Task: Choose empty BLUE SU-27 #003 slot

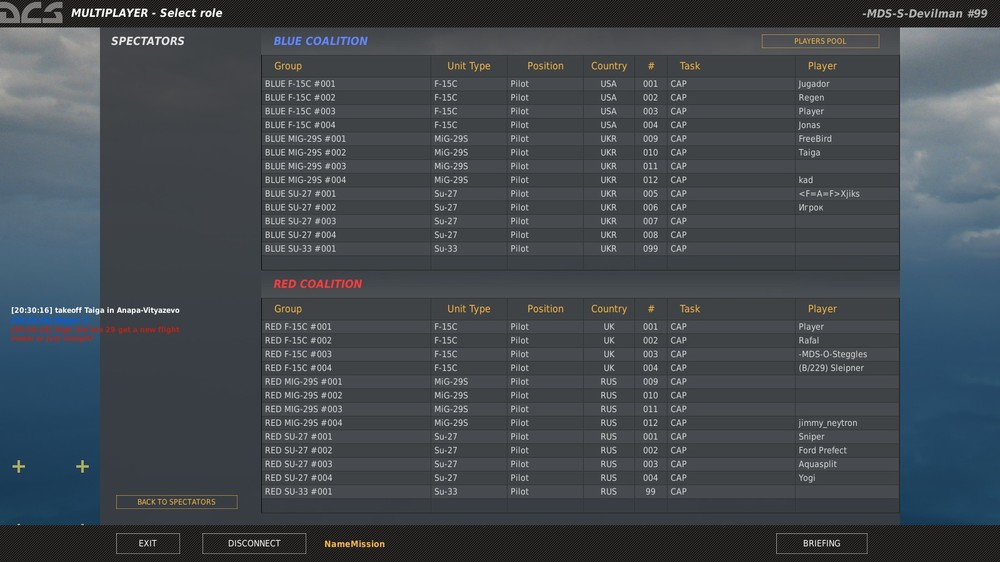Action: pos(580,221)
